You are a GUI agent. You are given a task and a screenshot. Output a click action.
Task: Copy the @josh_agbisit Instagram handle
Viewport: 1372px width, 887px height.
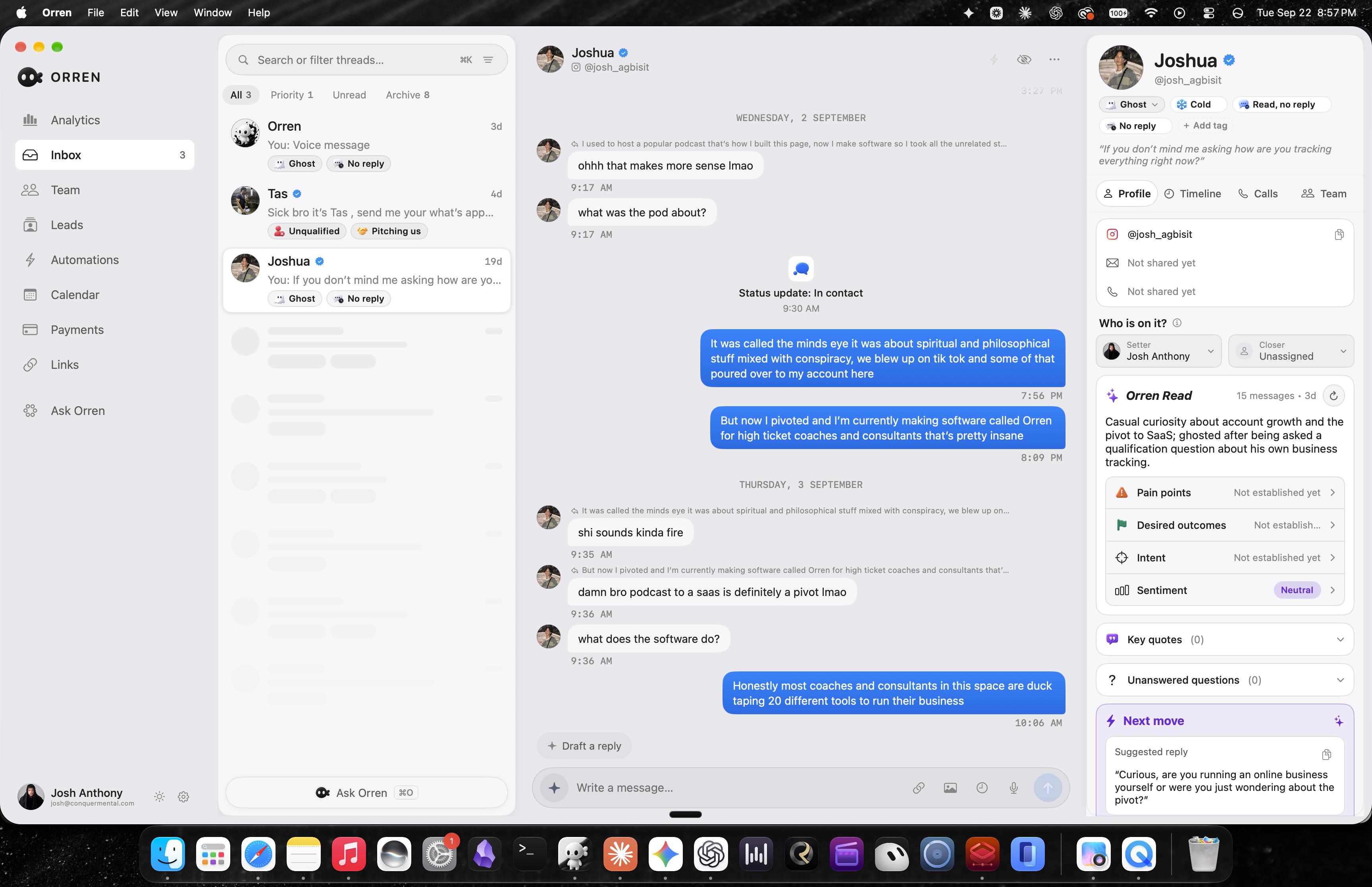tap(1339, 234)
